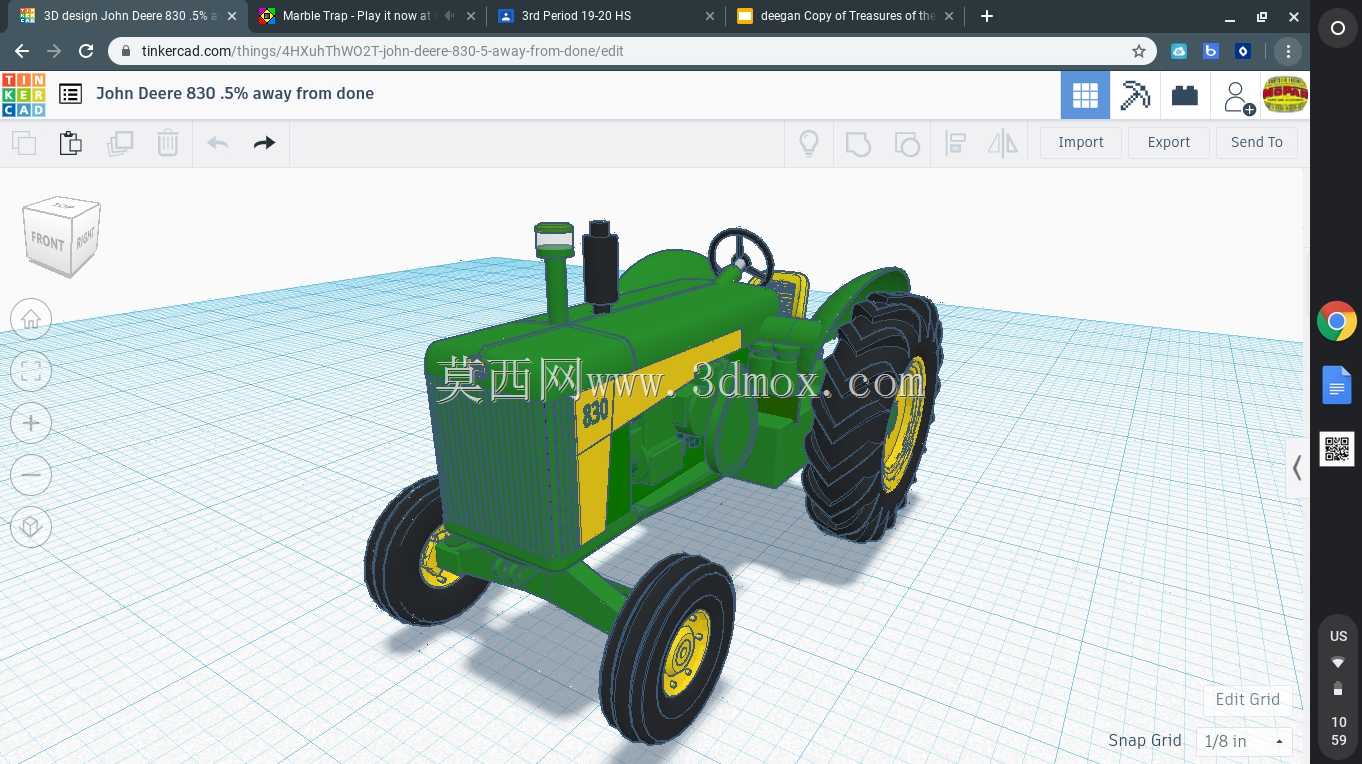Open the Chrome three-dot menu

[1288, 51]
